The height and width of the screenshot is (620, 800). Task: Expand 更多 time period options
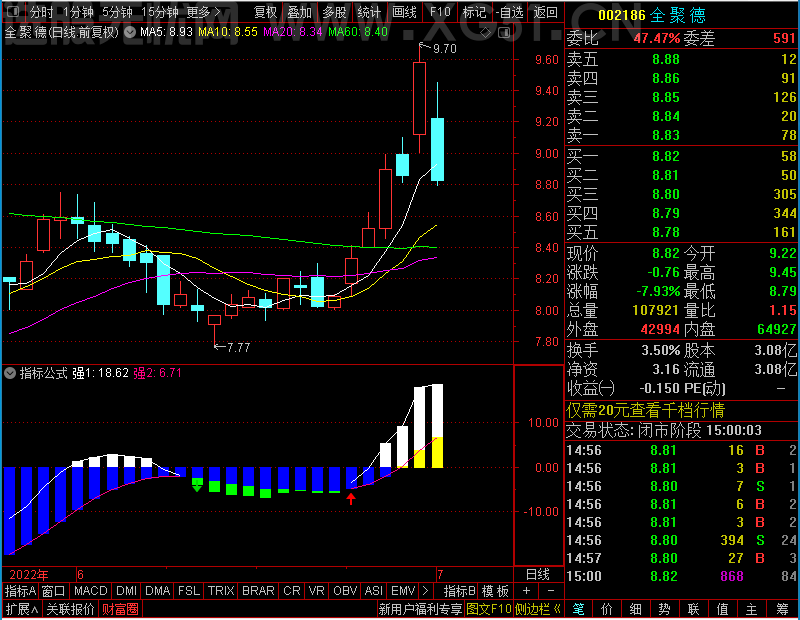tap(204, 12)
